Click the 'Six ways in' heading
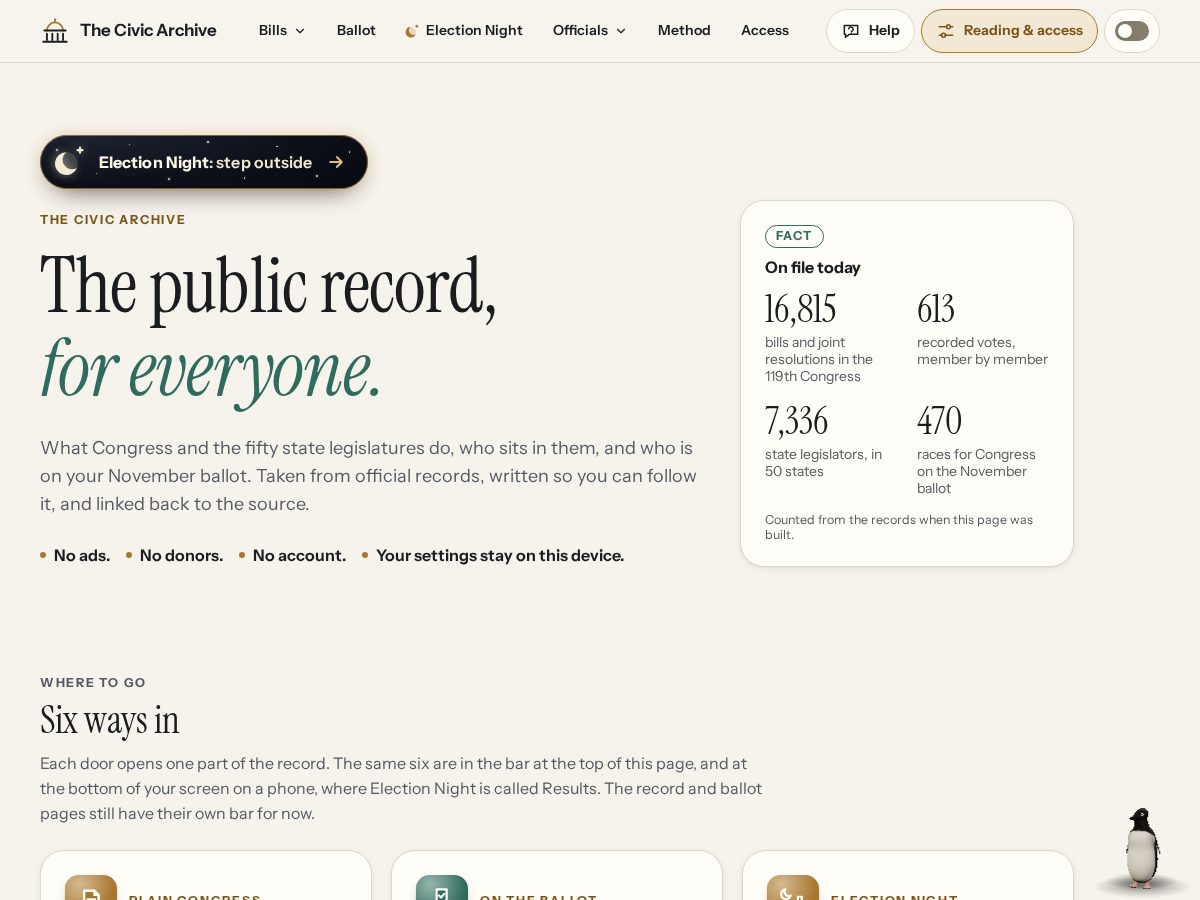This screenshot has width=1200, height=900. point(109,720)
